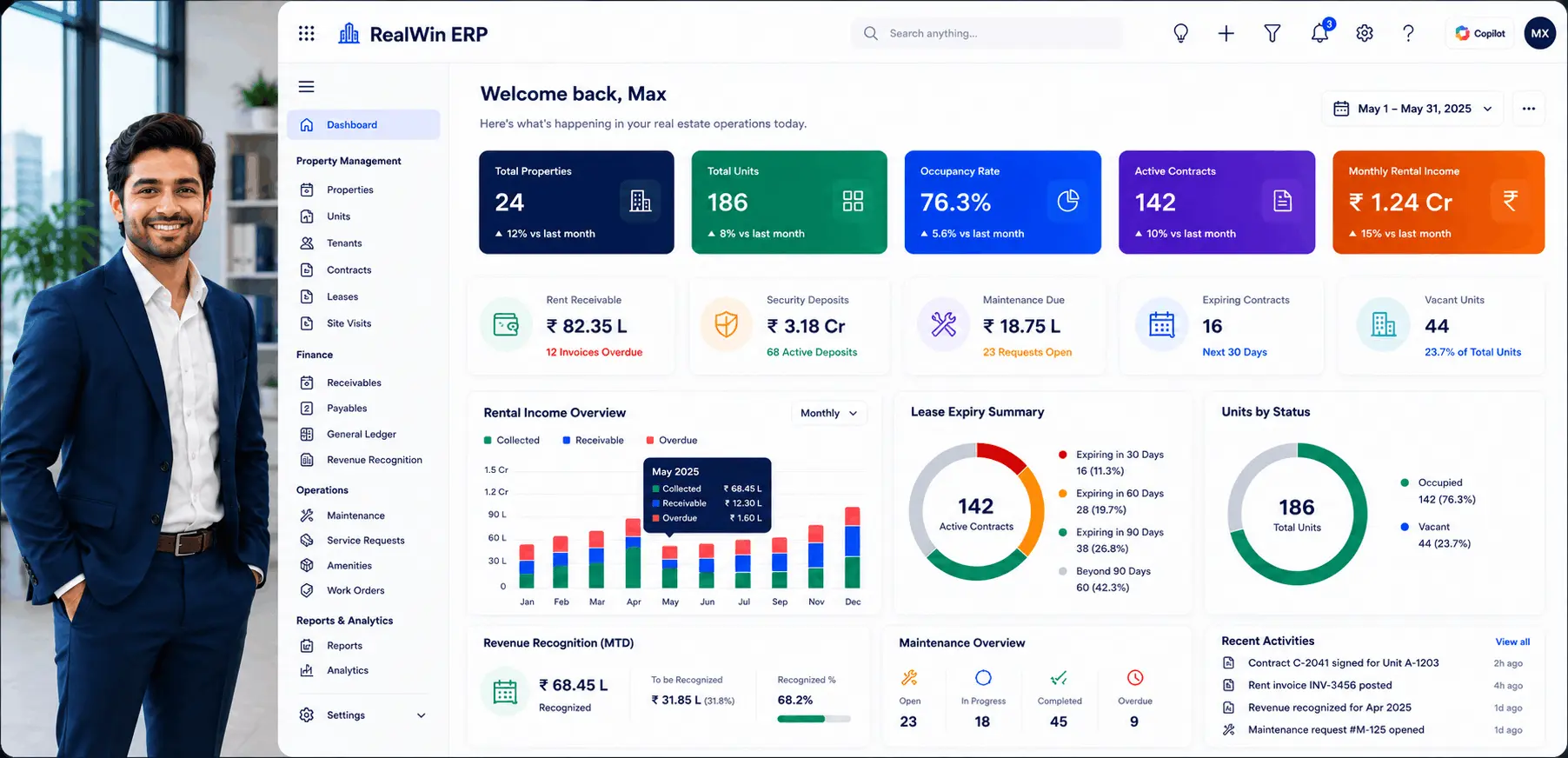Focus the Search anything field
This screenshot has height=758, width=1568.
[x=987, y=33]
